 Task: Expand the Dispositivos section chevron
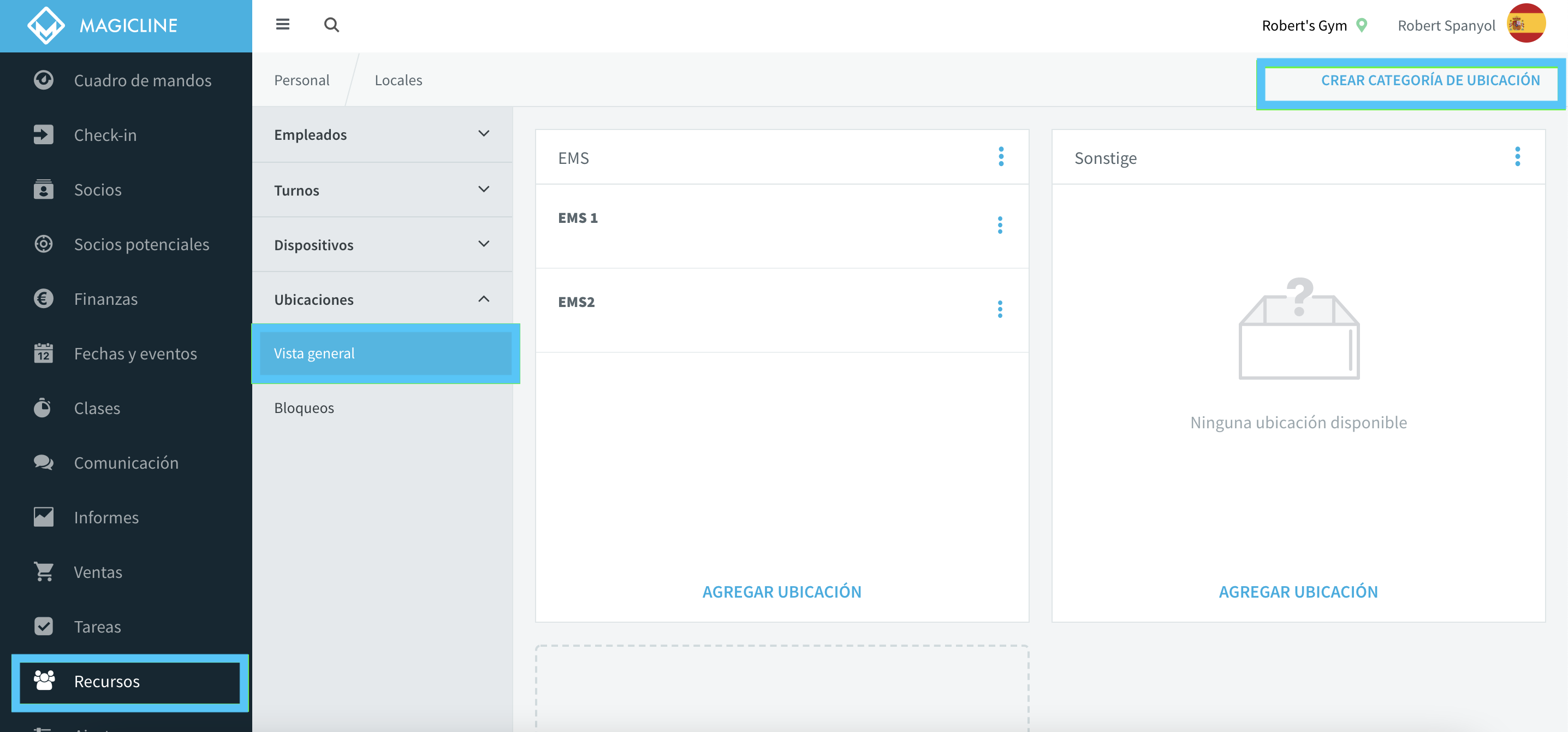pyautogui.click(x=484, y=244)
